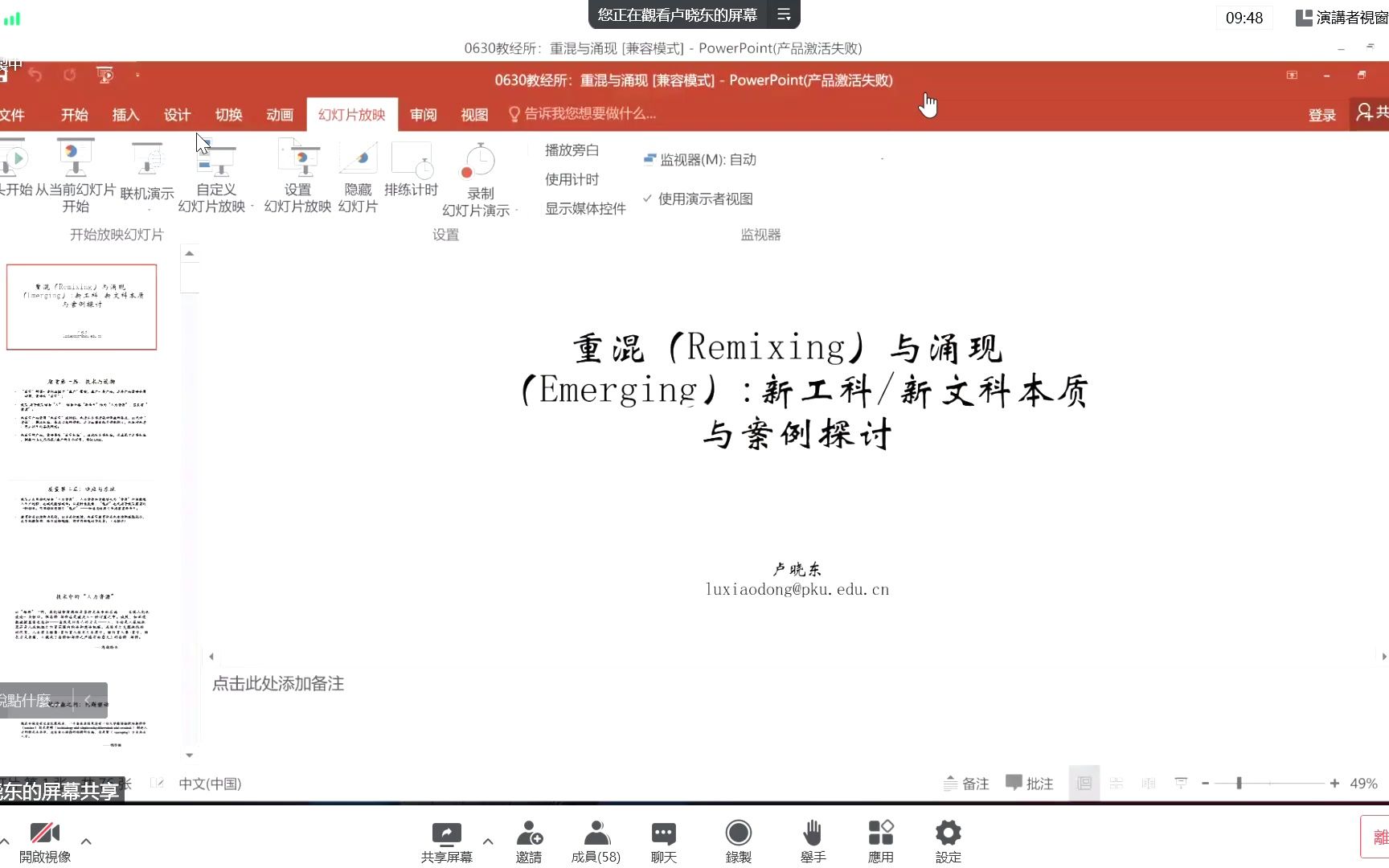Screen dimensions: 1389x868
Task: Toggle 显示媒体控件 show media controls
Action: (584, 209)
